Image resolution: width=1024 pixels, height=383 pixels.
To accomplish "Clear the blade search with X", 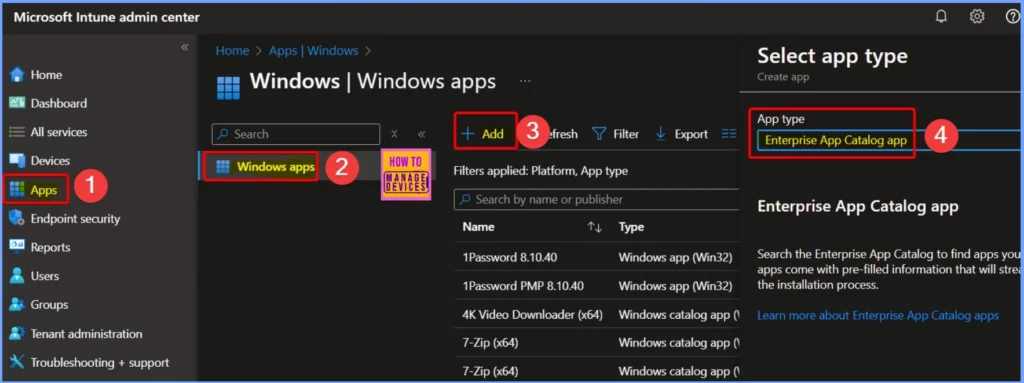I will (394, 134).
